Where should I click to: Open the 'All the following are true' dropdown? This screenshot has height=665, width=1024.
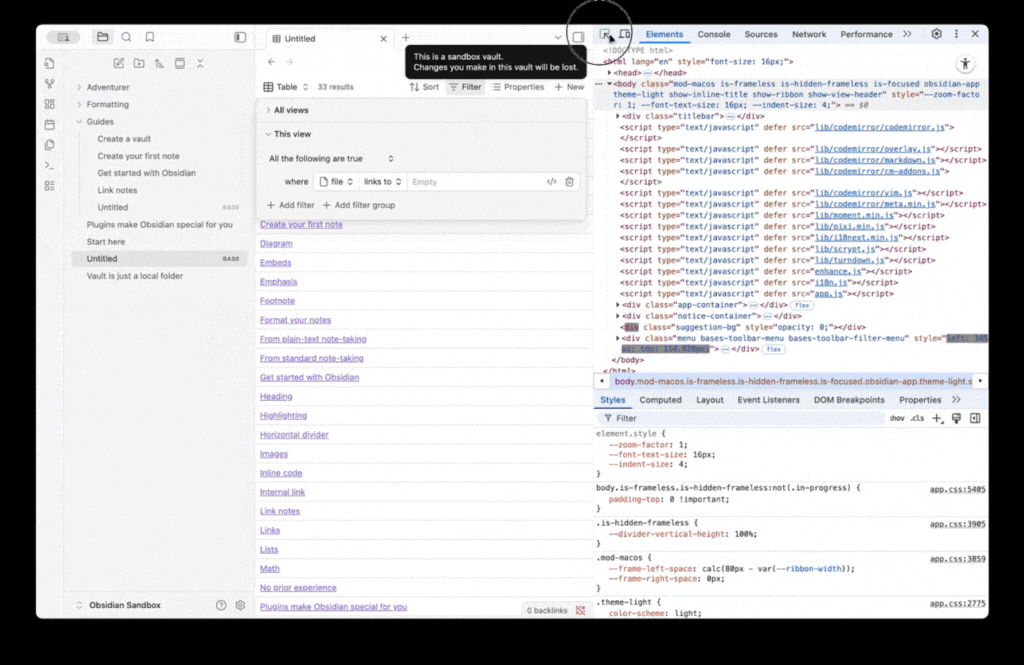pyautogui.click(x=330, y=159)
